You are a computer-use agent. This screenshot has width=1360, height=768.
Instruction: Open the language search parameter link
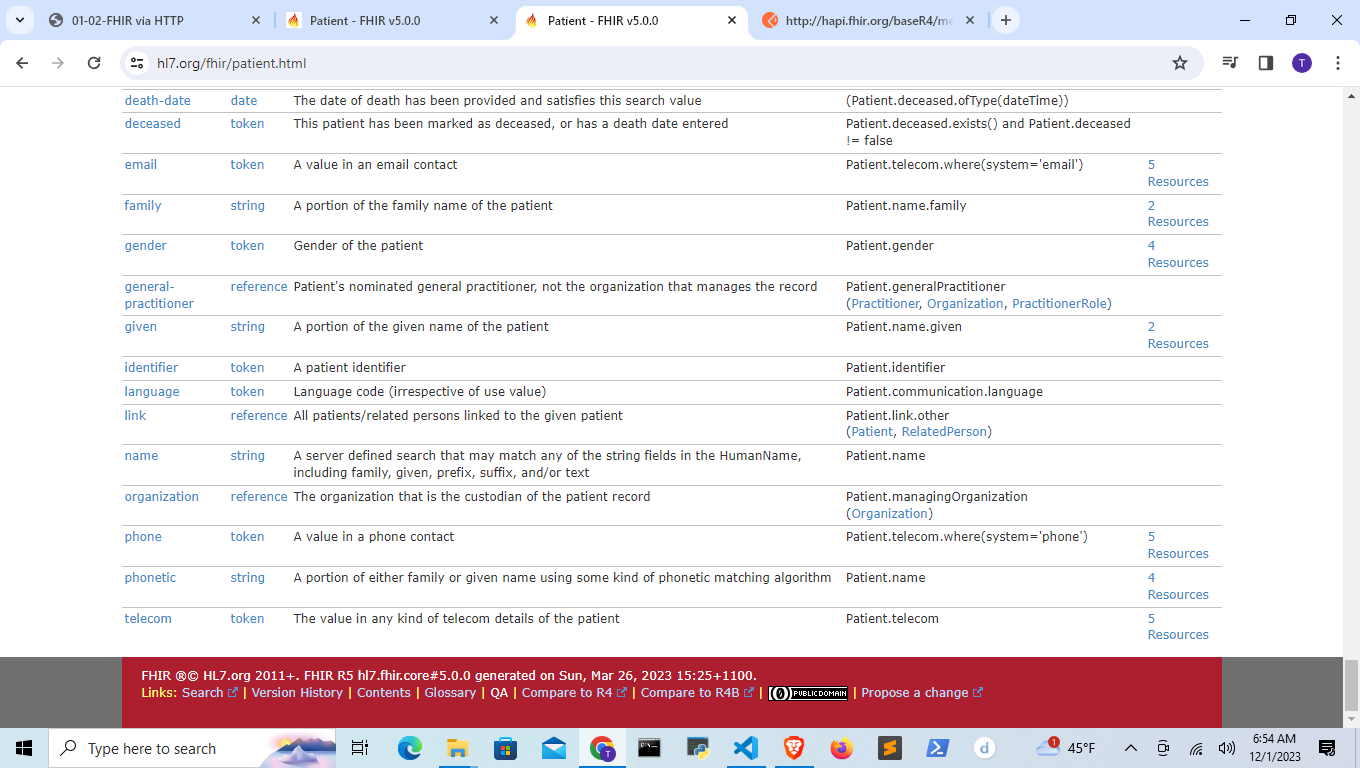(152, 391)
